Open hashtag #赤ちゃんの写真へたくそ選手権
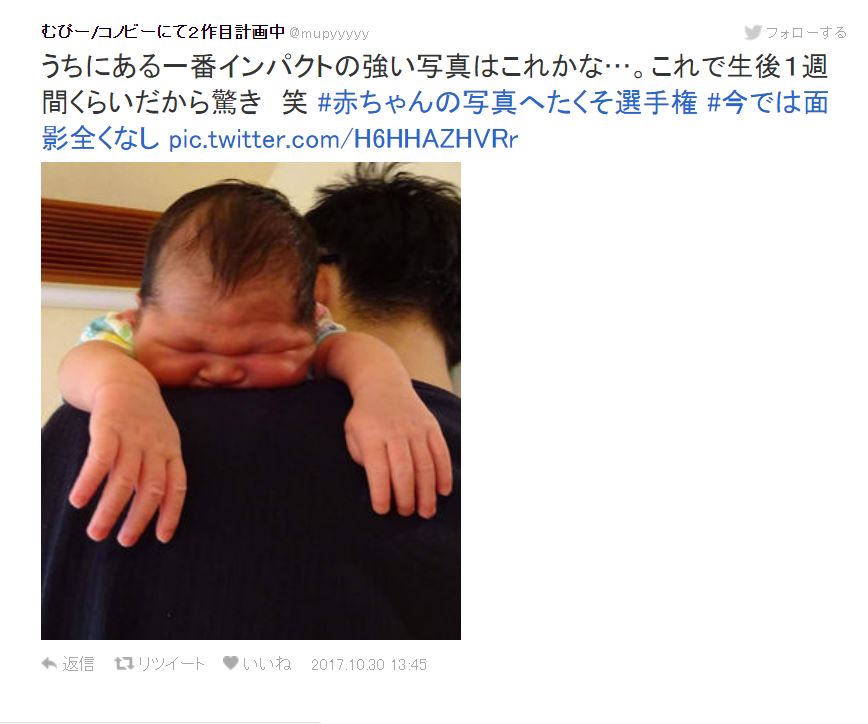 point(507,103)
